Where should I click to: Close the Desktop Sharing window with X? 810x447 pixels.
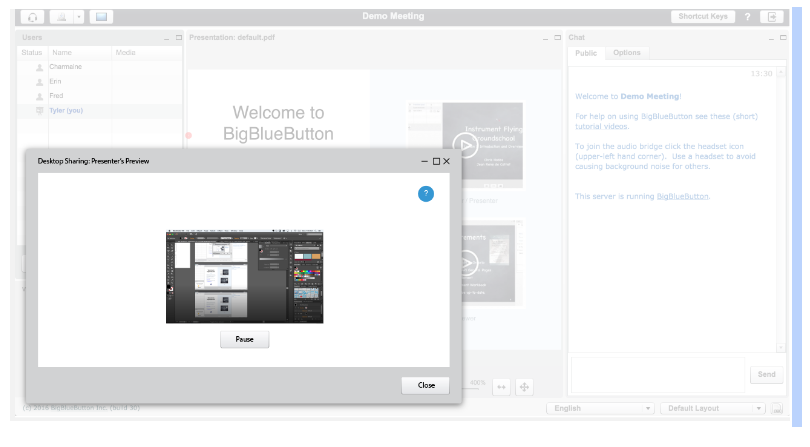(446, 161)
